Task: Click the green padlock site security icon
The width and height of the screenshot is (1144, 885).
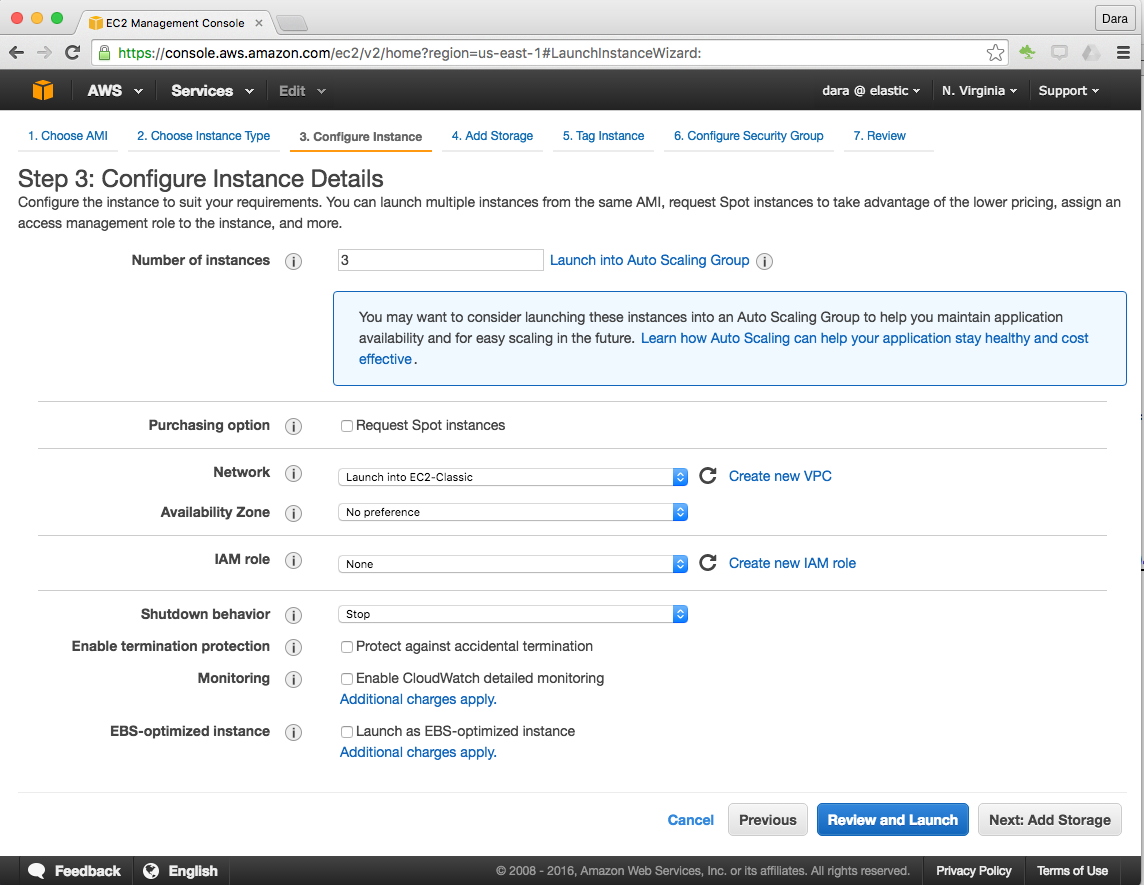Action: pyautogui.click(x=104, y=53)
